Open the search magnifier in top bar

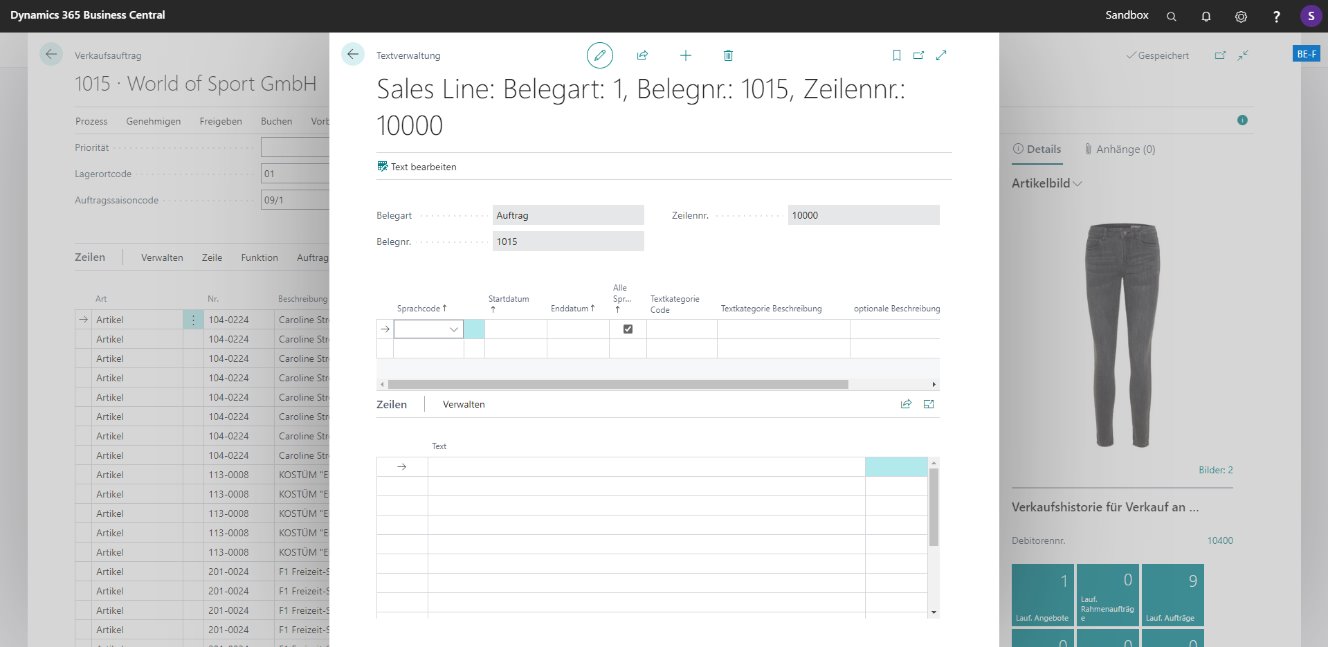1172,16
